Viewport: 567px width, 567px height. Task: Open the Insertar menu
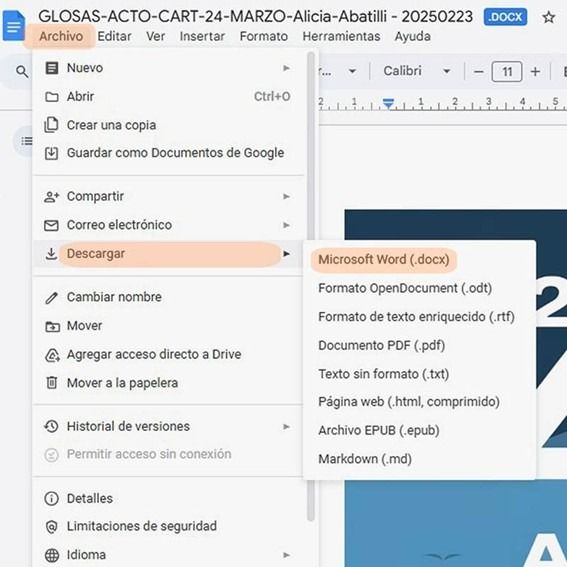pyautogui.click(x=202, y=36)
